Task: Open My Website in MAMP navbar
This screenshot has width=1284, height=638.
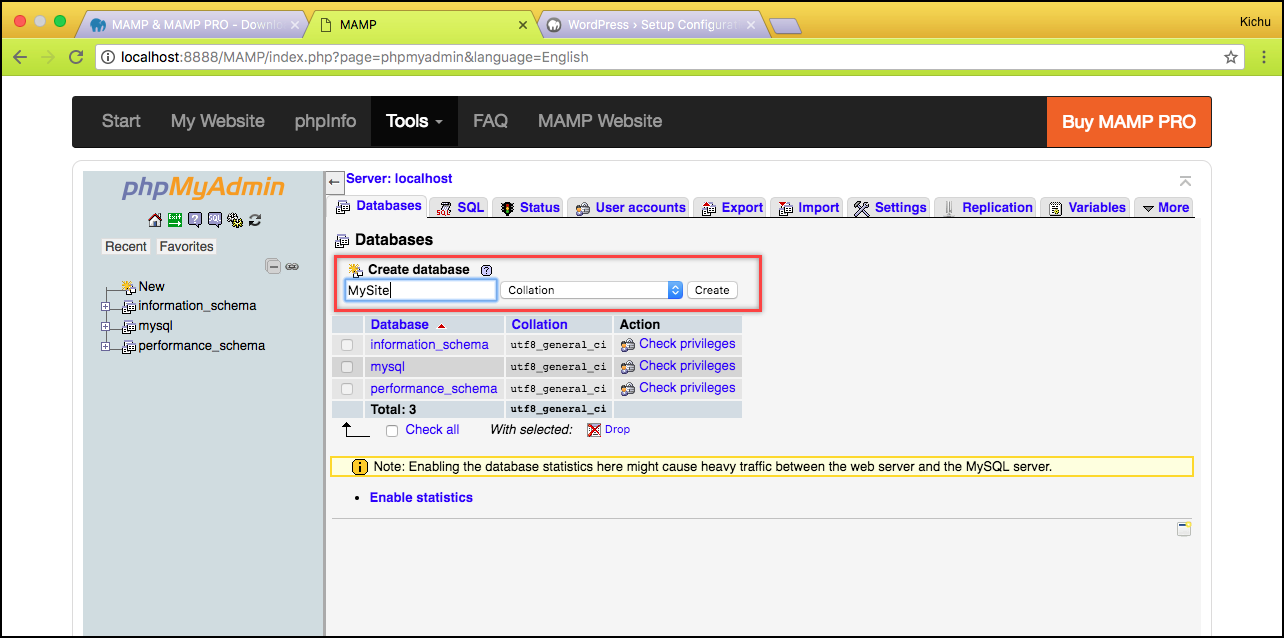Action: click(218, 121)
